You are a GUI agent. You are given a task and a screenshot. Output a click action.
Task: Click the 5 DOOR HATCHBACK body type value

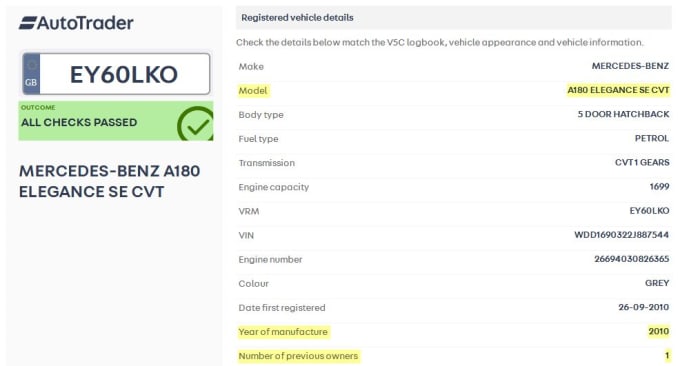pyautogui.click(x=623, y=114)
